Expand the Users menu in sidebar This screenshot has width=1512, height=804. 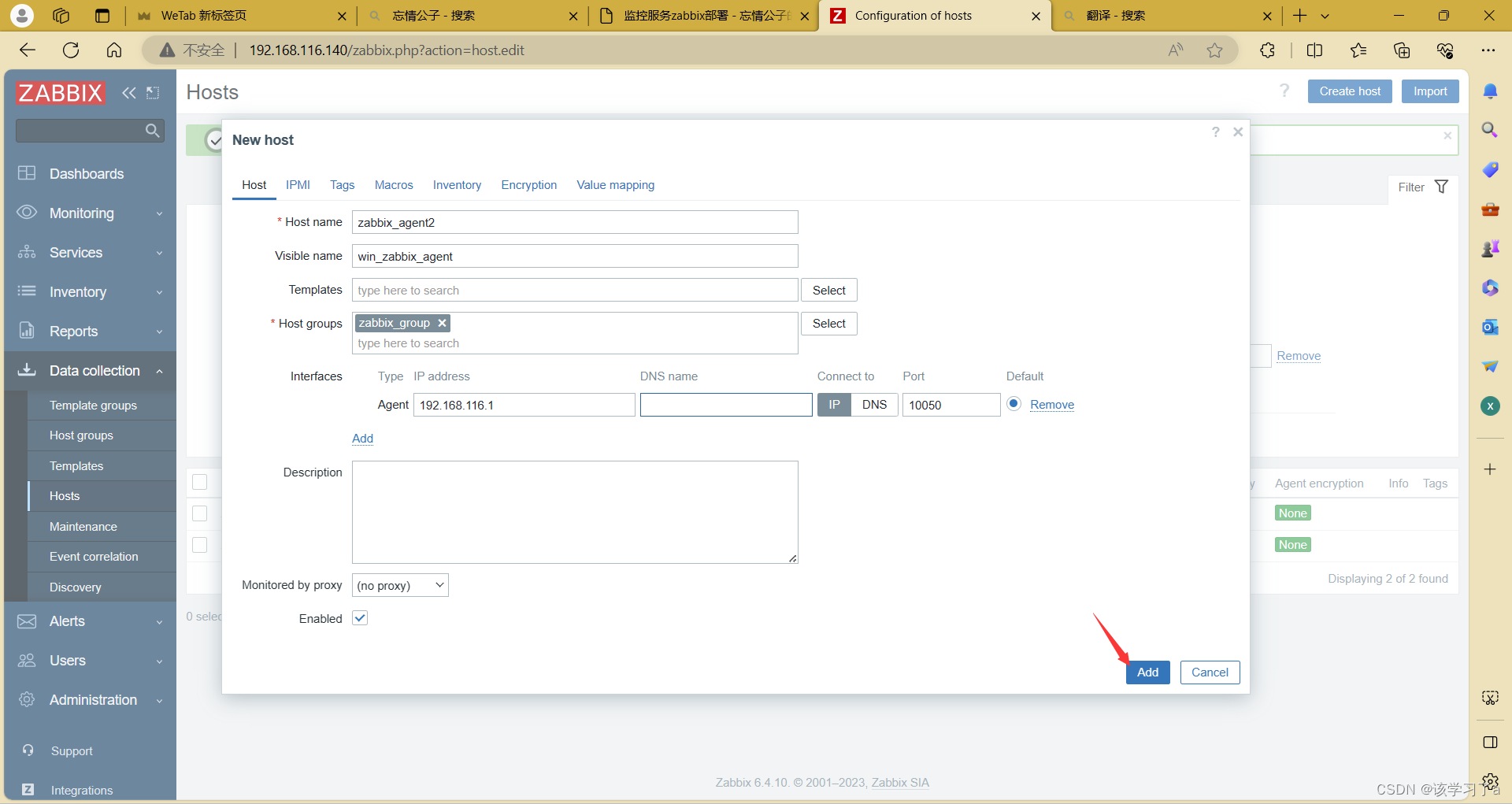(90, 660)
